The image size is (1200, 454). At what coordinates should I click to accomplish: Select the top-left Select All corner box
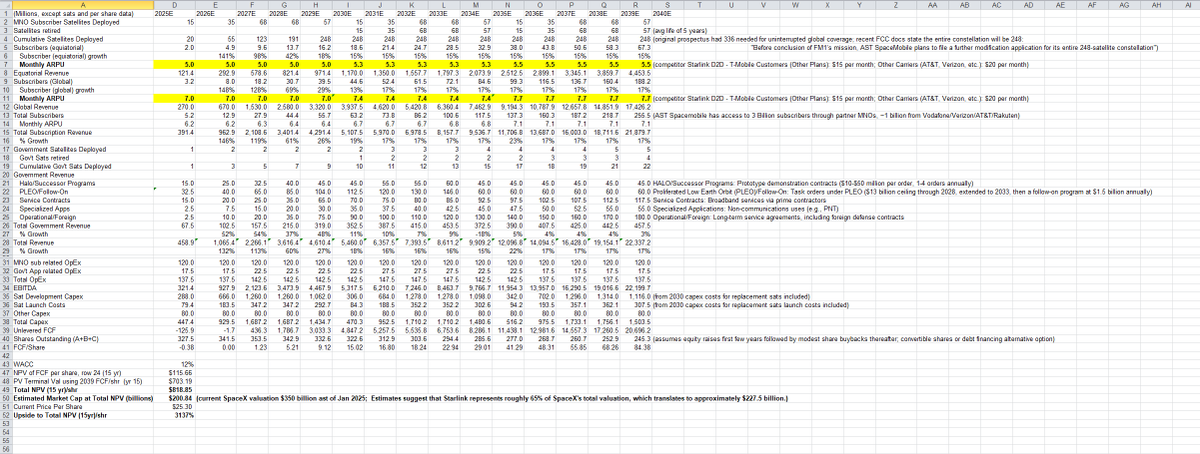[6, 4]
